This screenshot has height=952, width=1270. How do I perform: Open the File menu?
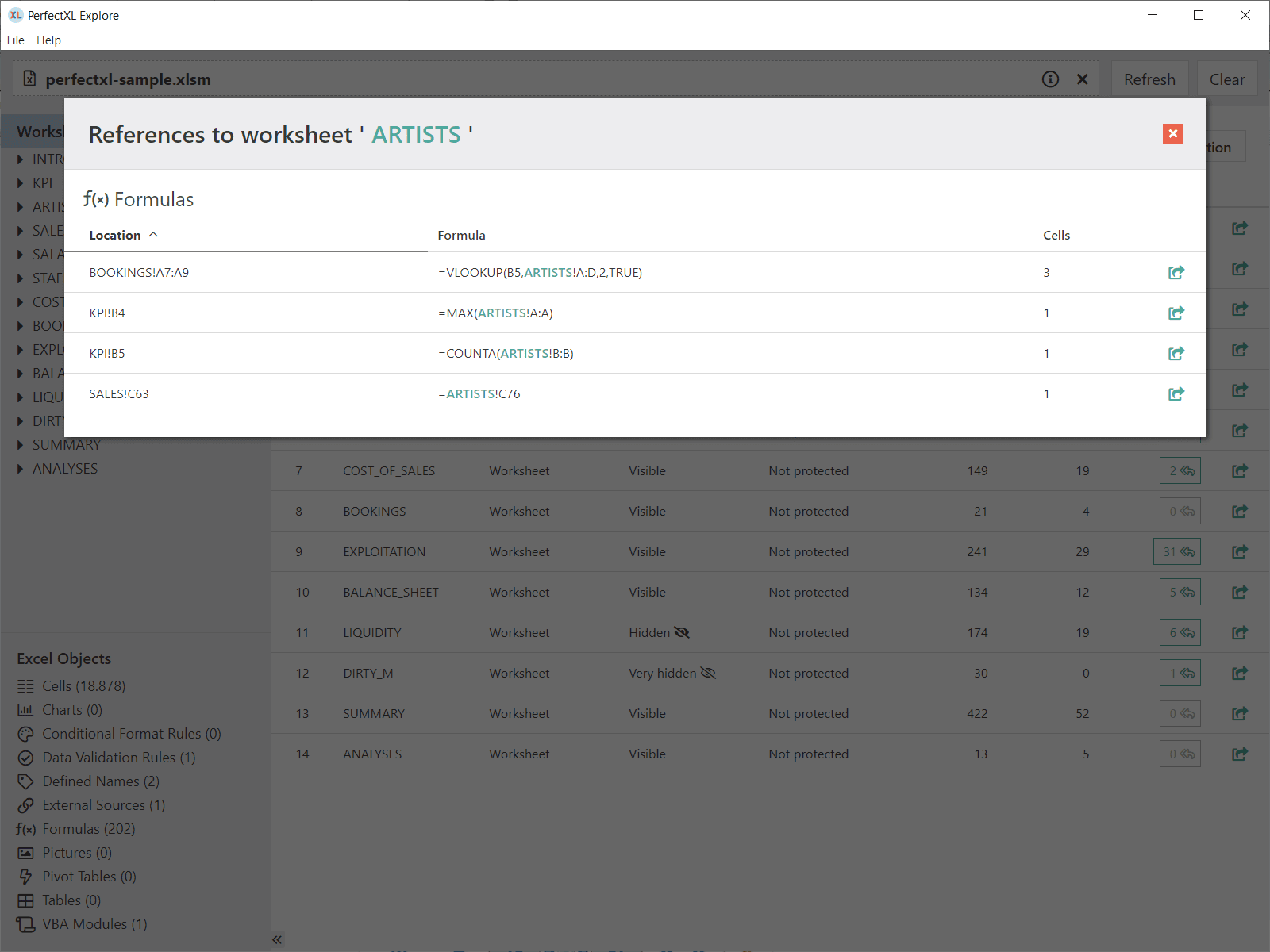click(16, 40)
